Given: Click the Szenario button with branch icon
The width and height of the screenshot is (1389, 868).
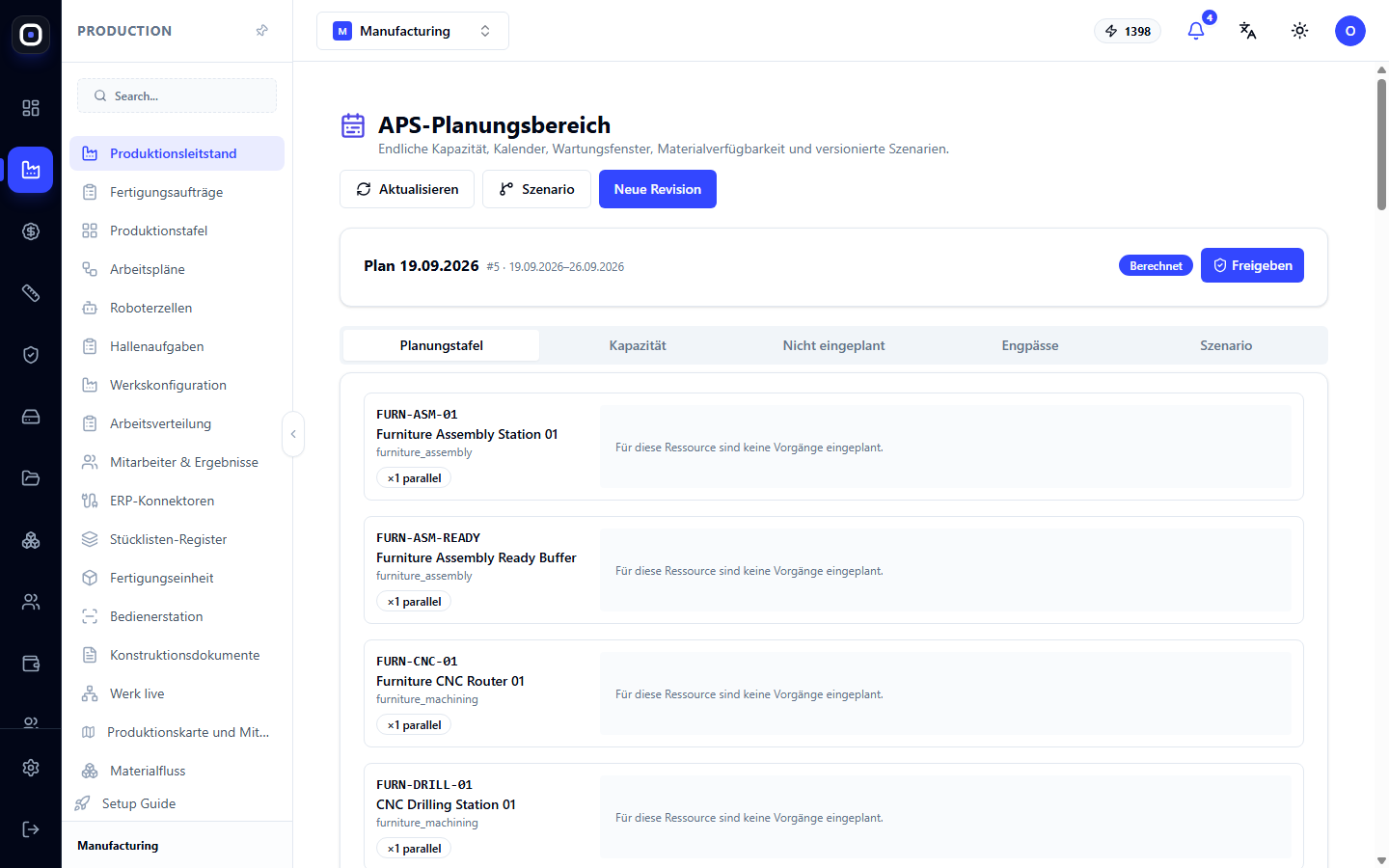Looking at the screenshot, I should (x=536, y=189).
